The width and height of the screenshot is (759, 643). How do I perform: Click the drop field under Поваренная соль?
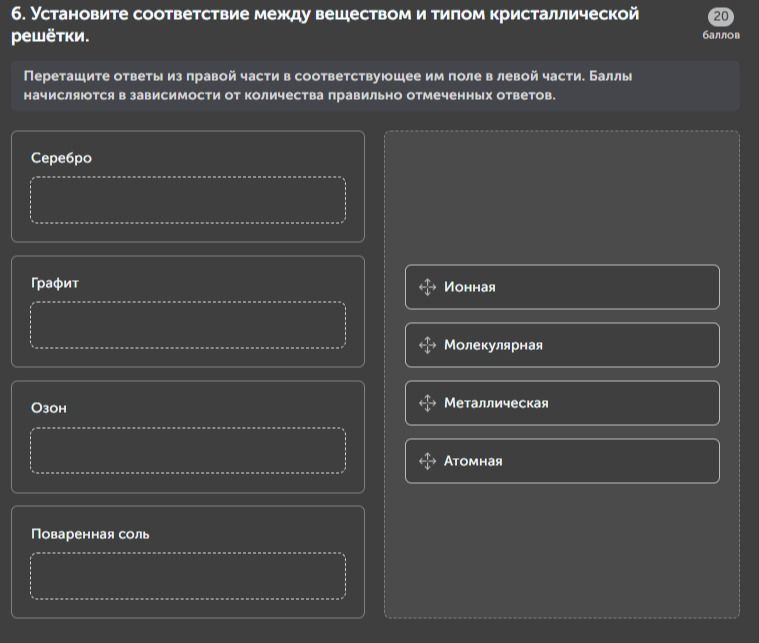[x=188, y=576]
